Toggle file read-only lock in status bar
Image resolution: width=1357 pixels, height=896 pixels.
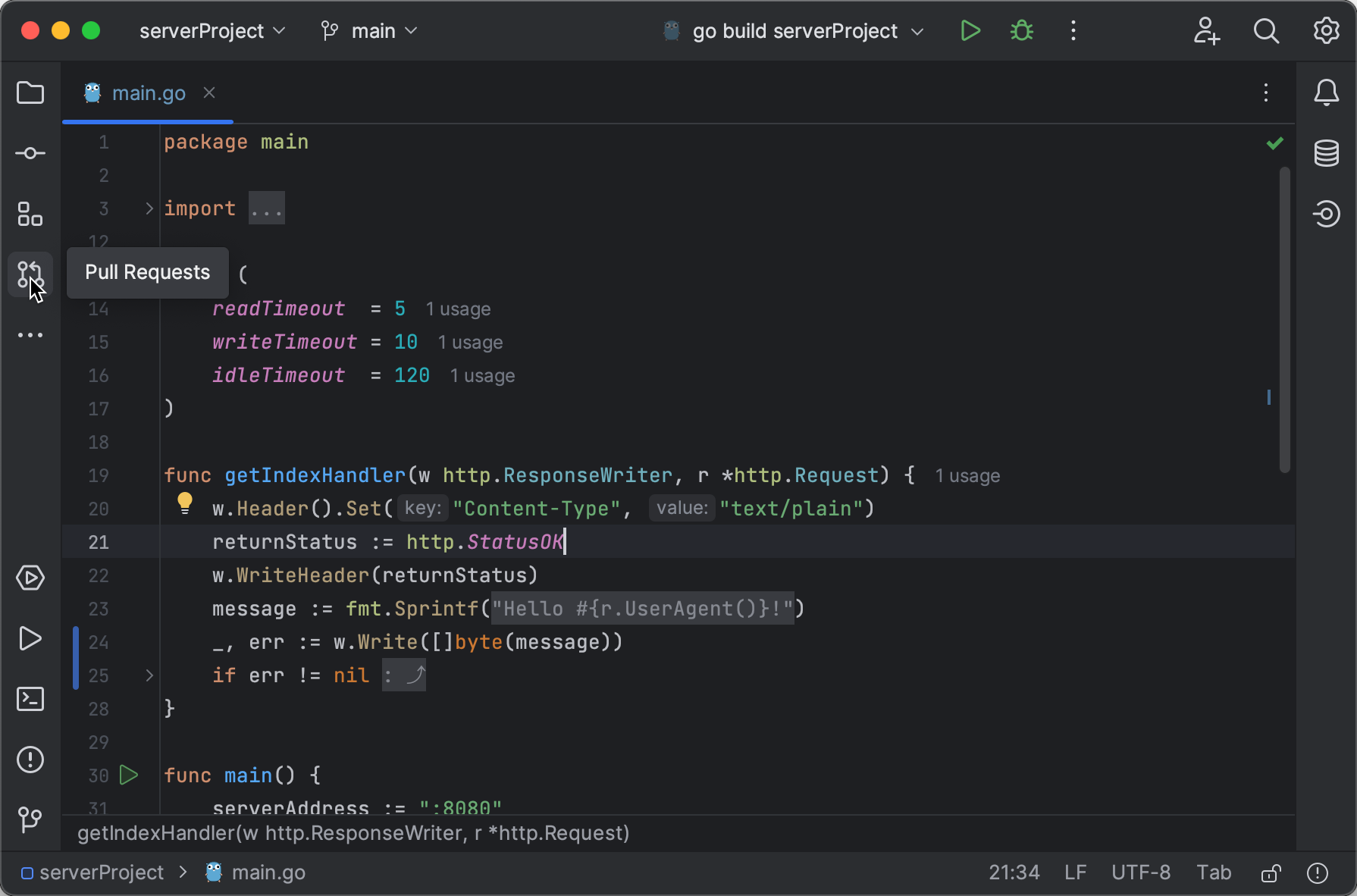pyautogui.click(x=1271, y=873)
